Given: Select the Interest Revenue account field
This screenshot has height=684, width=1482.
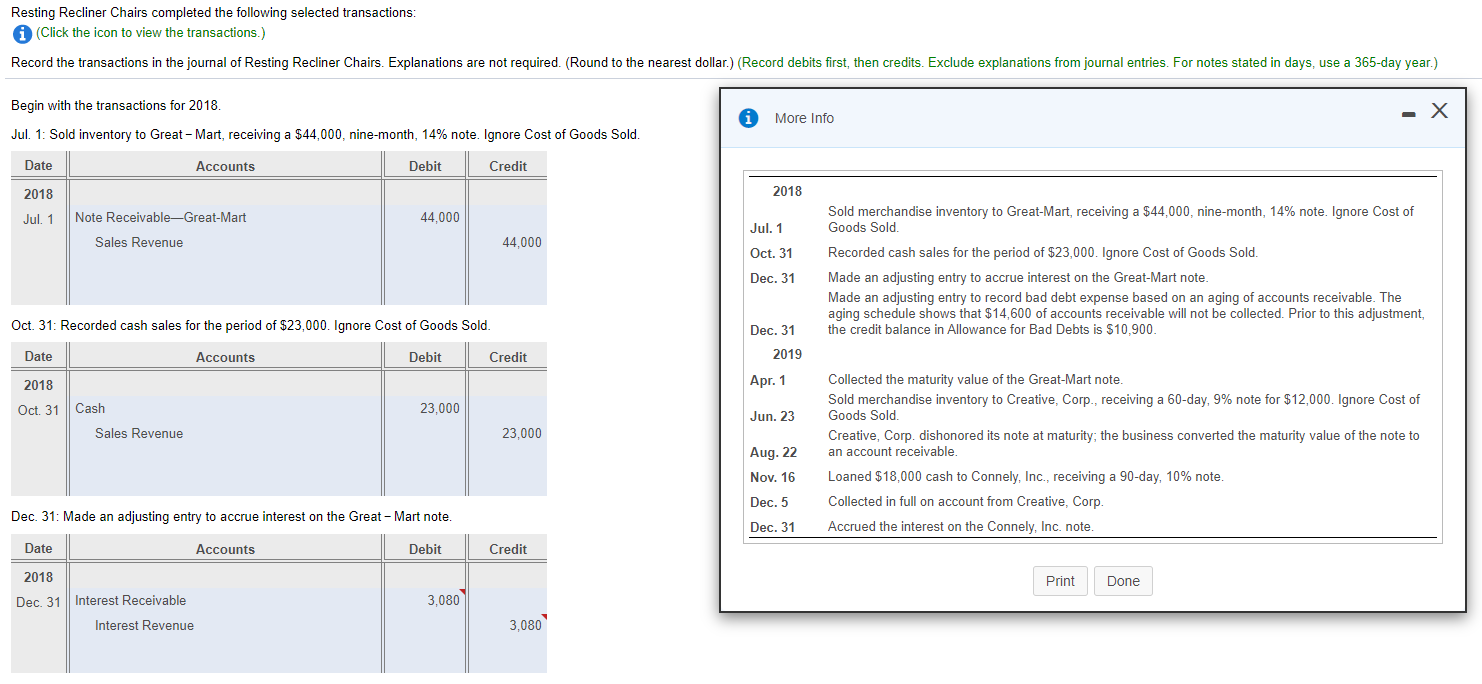Looking at the screenshot, I should (226, 625).
